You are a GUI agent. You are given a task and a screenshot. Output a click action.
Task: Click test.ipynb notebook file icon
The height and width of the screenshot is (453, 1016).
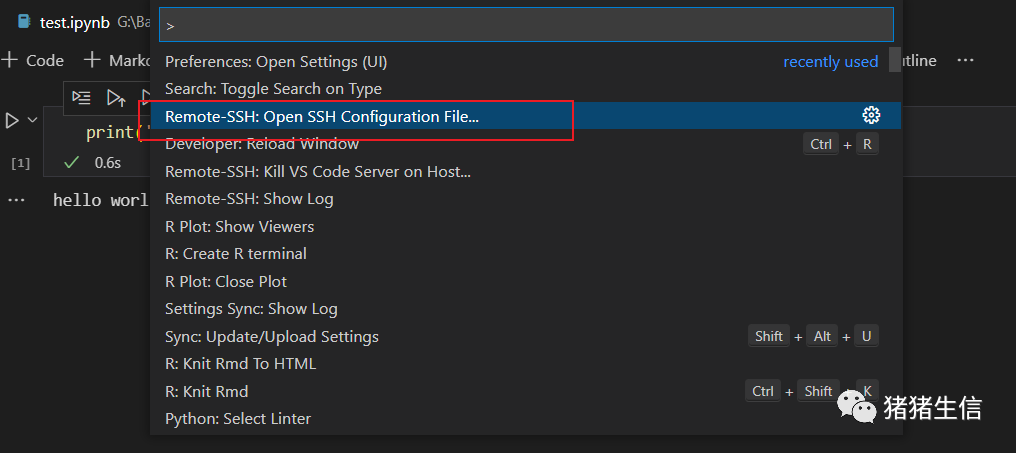click(25, 21)
